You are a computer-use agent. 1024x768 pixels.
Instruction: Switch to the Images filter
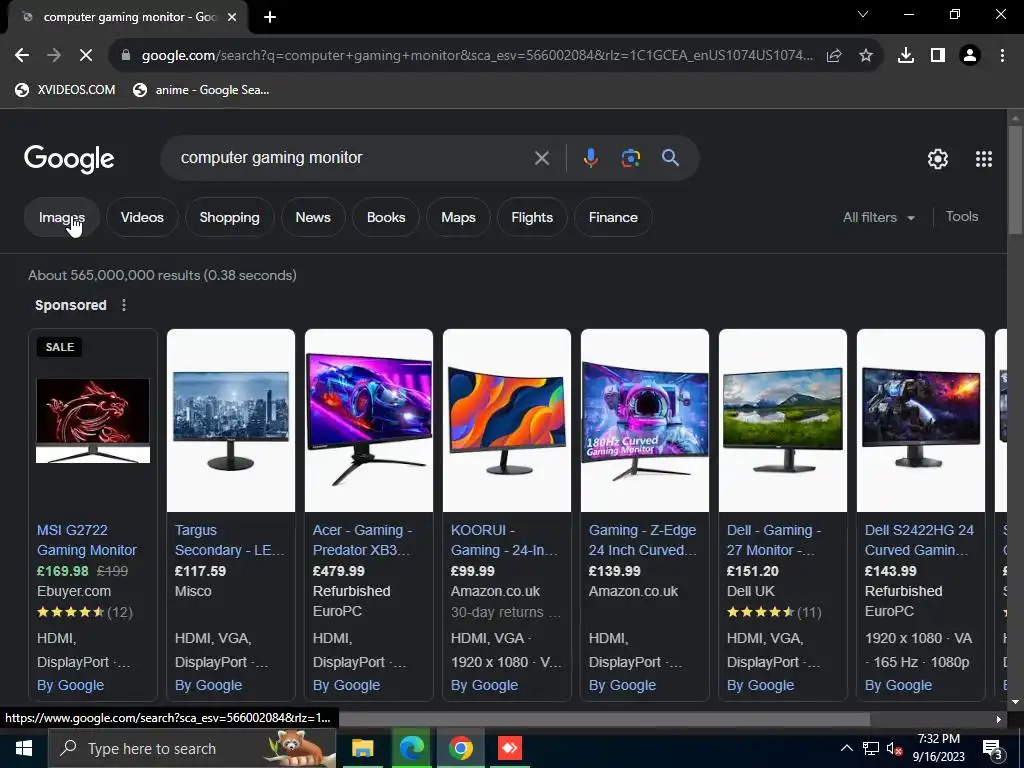(61, 217)
